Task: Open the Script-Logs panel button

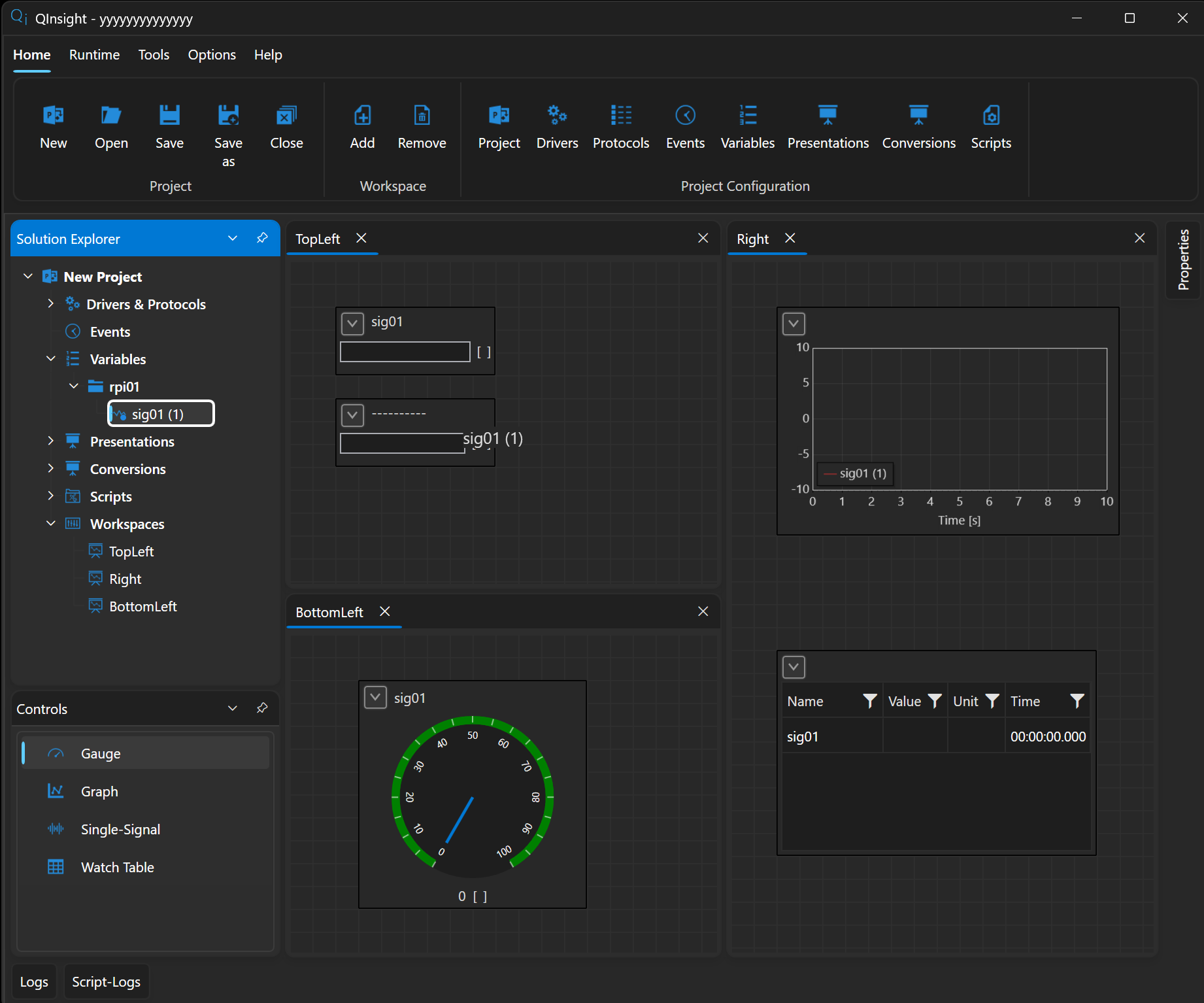Action: (x=106, y=981)
